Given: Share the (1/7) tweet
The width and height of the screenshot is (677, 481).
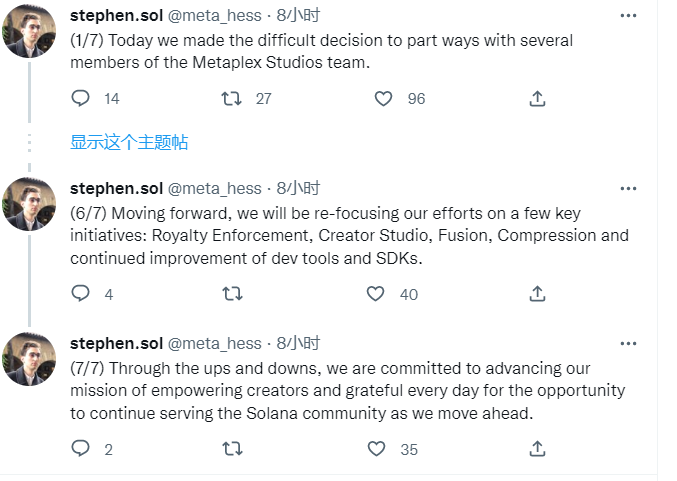Looking at the screenshot, I should point(537,98).
